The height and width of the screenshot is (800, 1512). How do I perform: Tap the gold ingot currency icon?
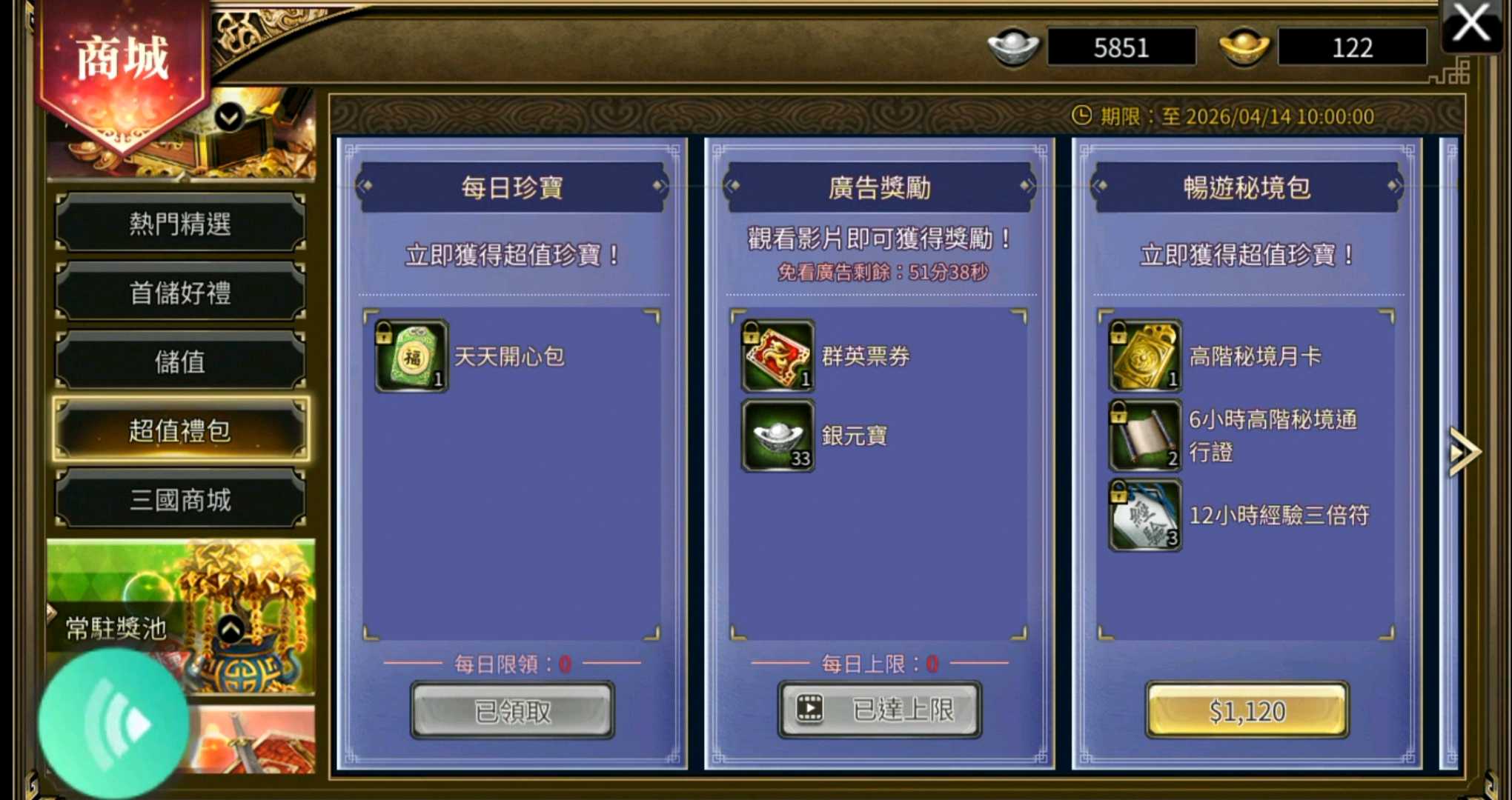(x=1244, y=47)
